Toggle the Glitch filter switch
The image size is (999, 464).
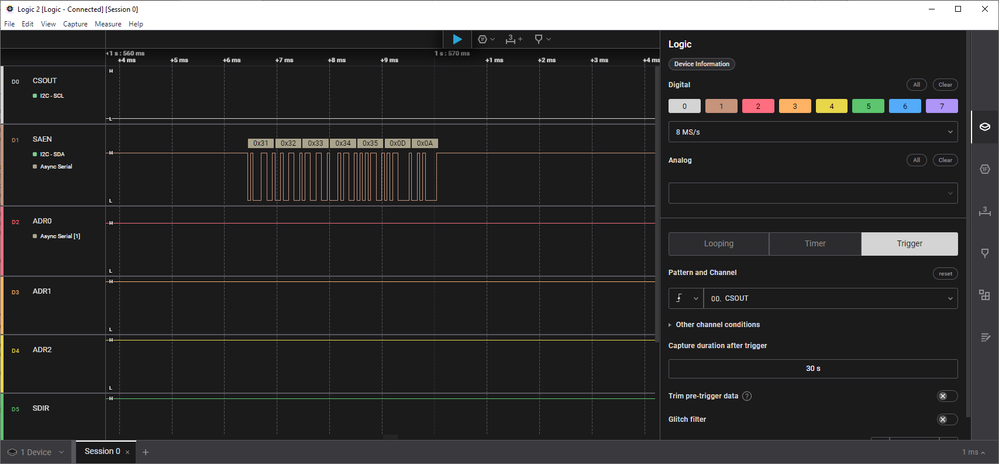947,419
